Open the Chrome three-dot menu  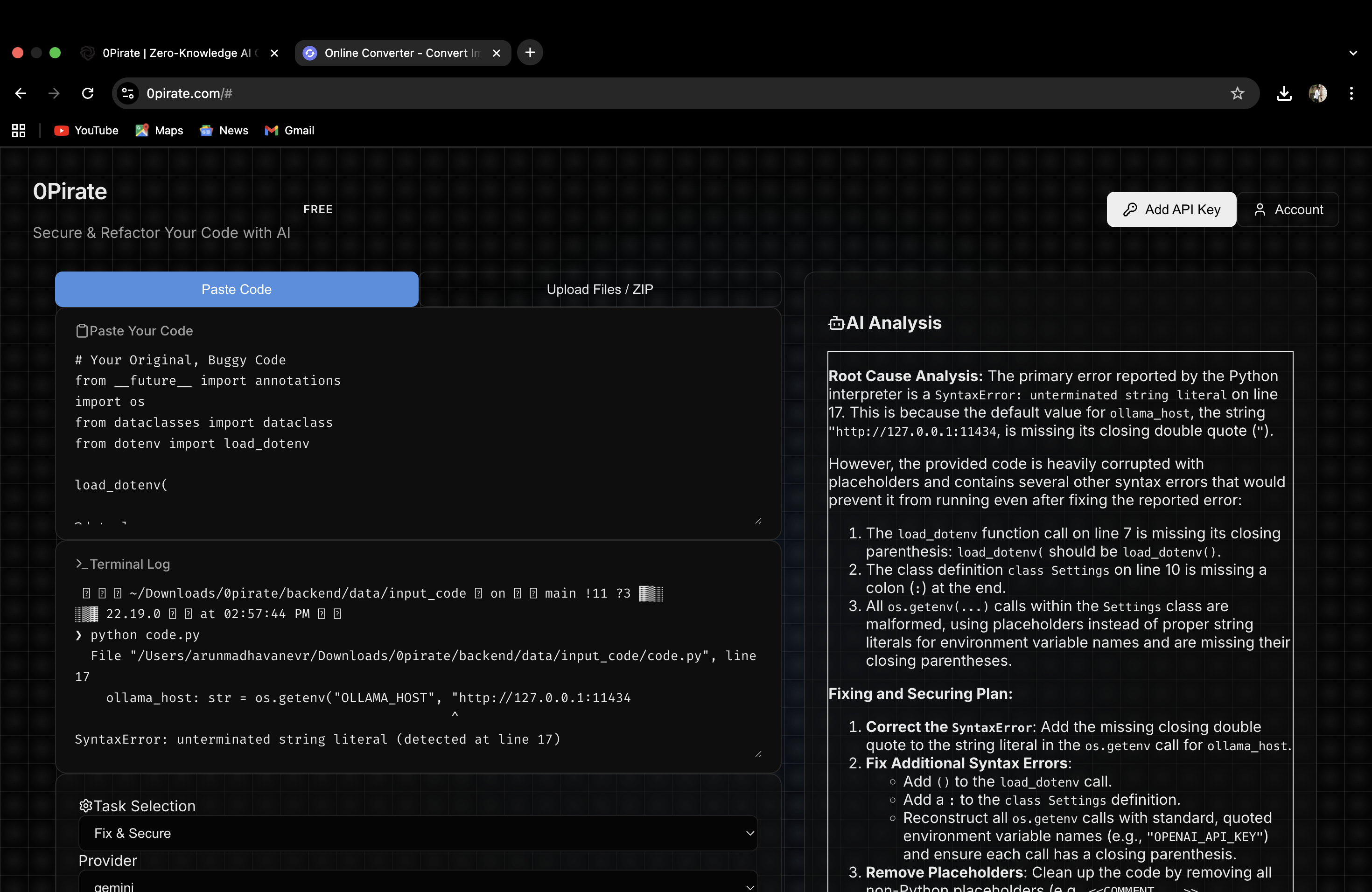pos(1351,93)
